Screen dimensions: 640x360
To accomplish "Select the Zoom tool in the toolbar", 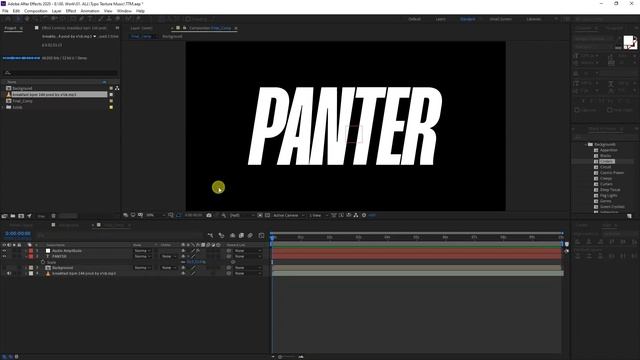I will click(36, 19).
